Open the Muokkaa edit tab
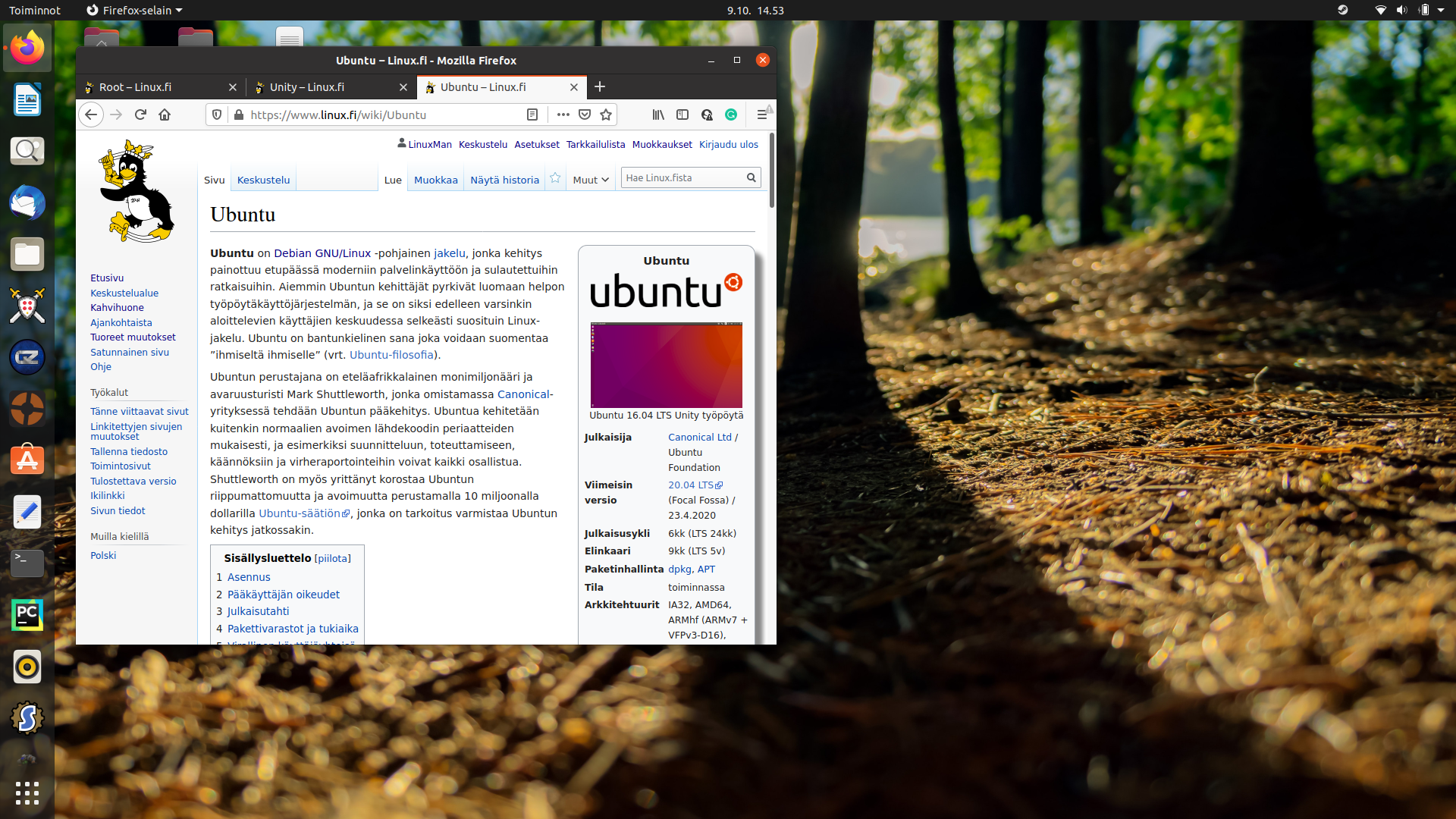The height and width of the screenshot is (819, 1456). click(x=436, y=180)
